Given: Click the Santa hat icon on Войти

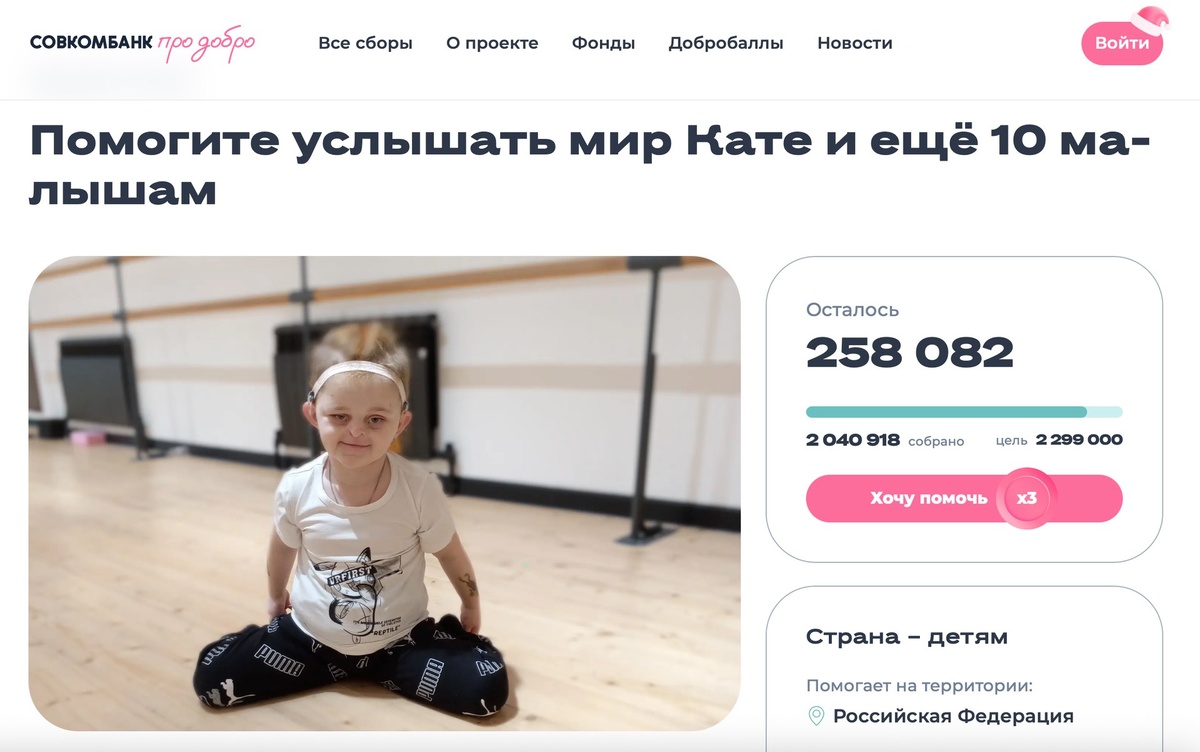Looking at the screenshot, I should click(x=1151, y=20).
